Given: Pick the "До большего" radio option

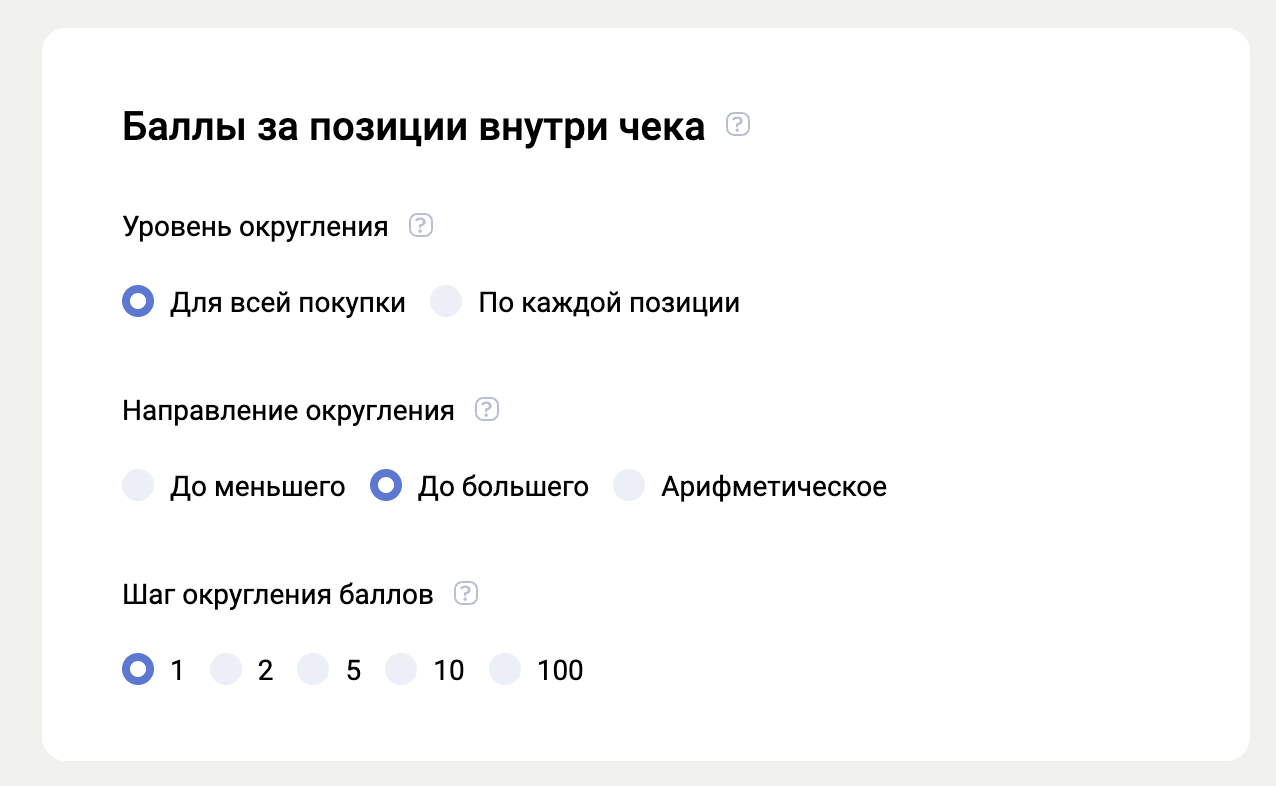Looking at the screenshot, I should coord(386,486).
